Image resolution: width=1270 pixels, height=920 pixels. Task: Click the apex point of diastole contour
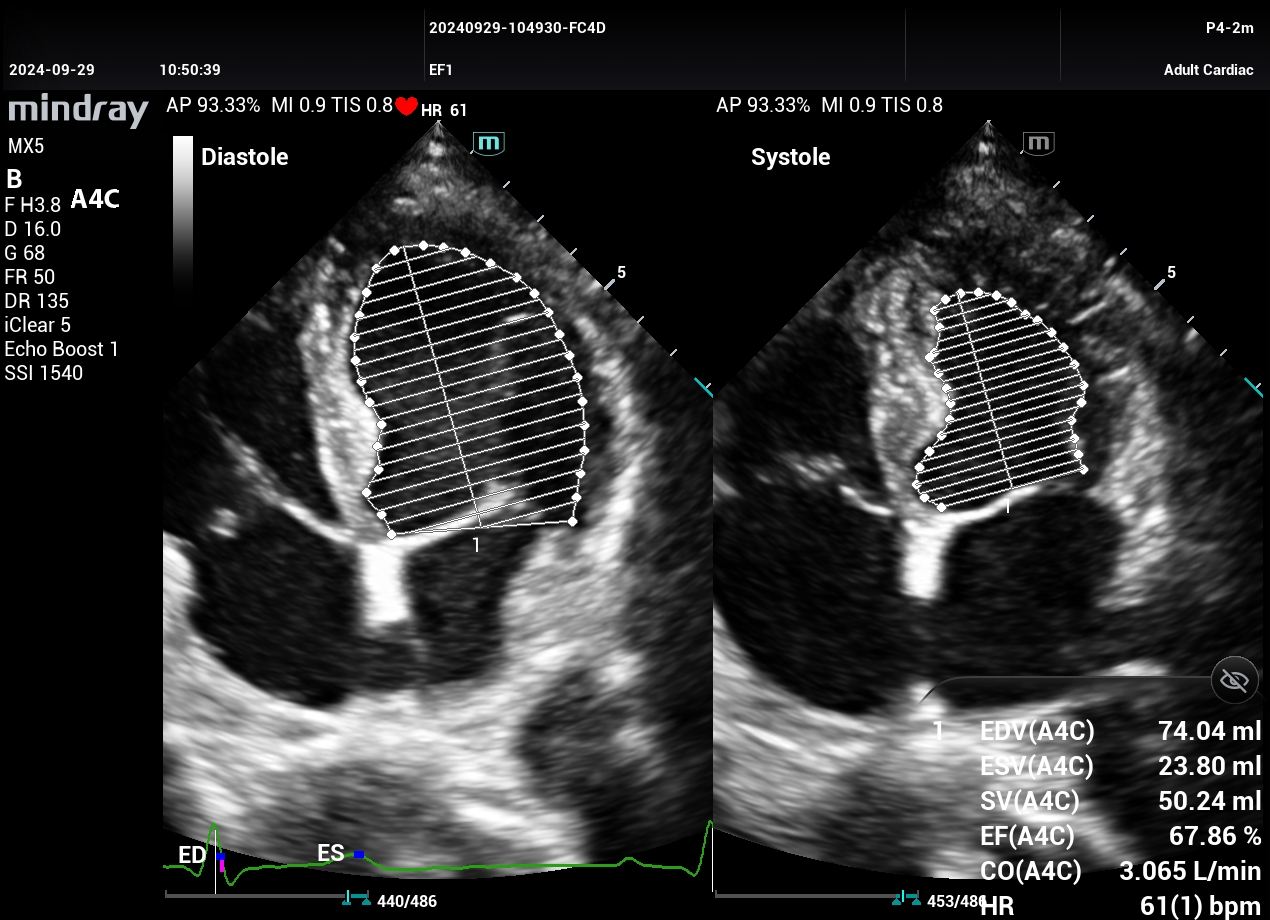tap(423, 245)
